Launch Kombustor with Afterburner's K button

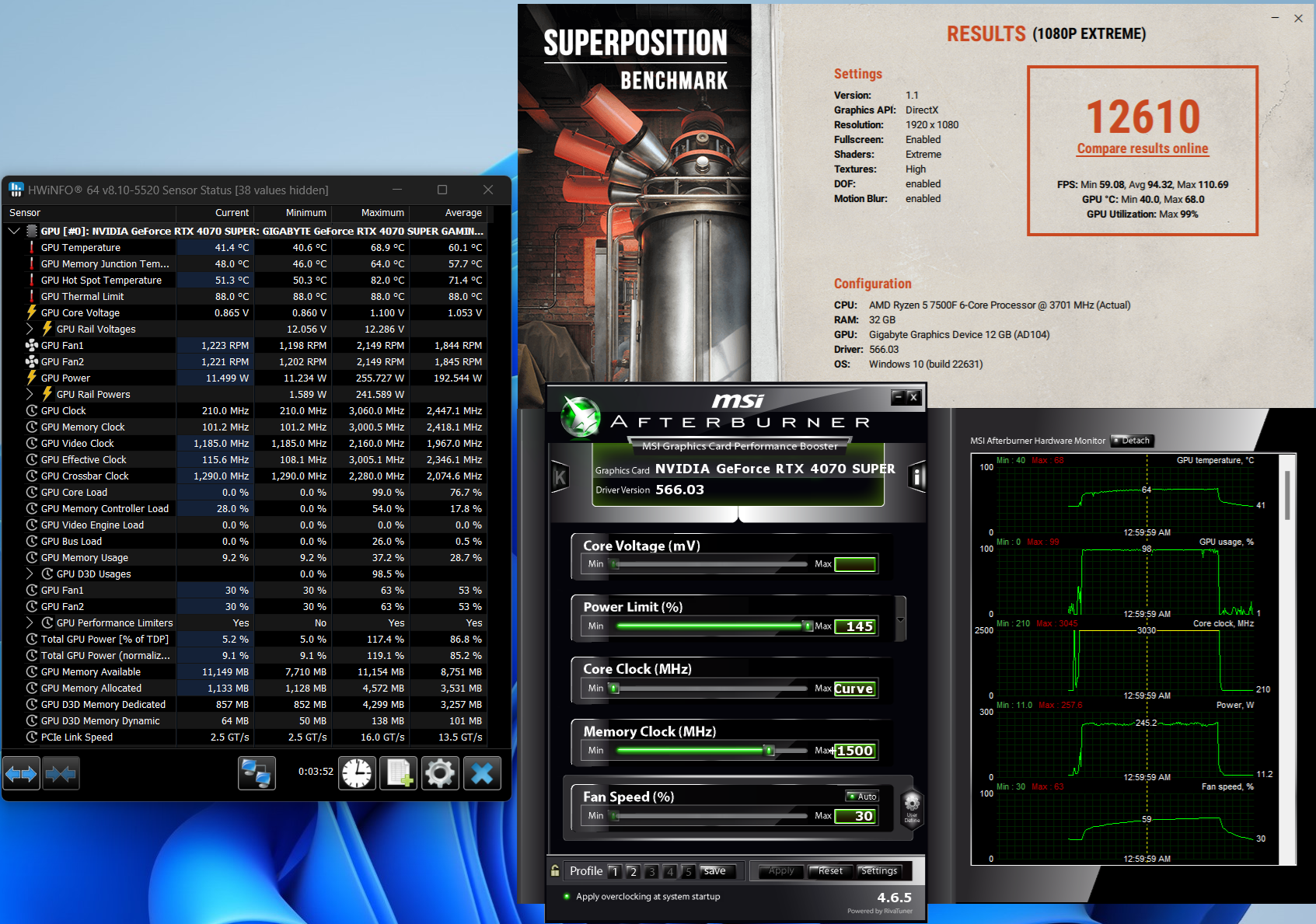pos(560,477)
